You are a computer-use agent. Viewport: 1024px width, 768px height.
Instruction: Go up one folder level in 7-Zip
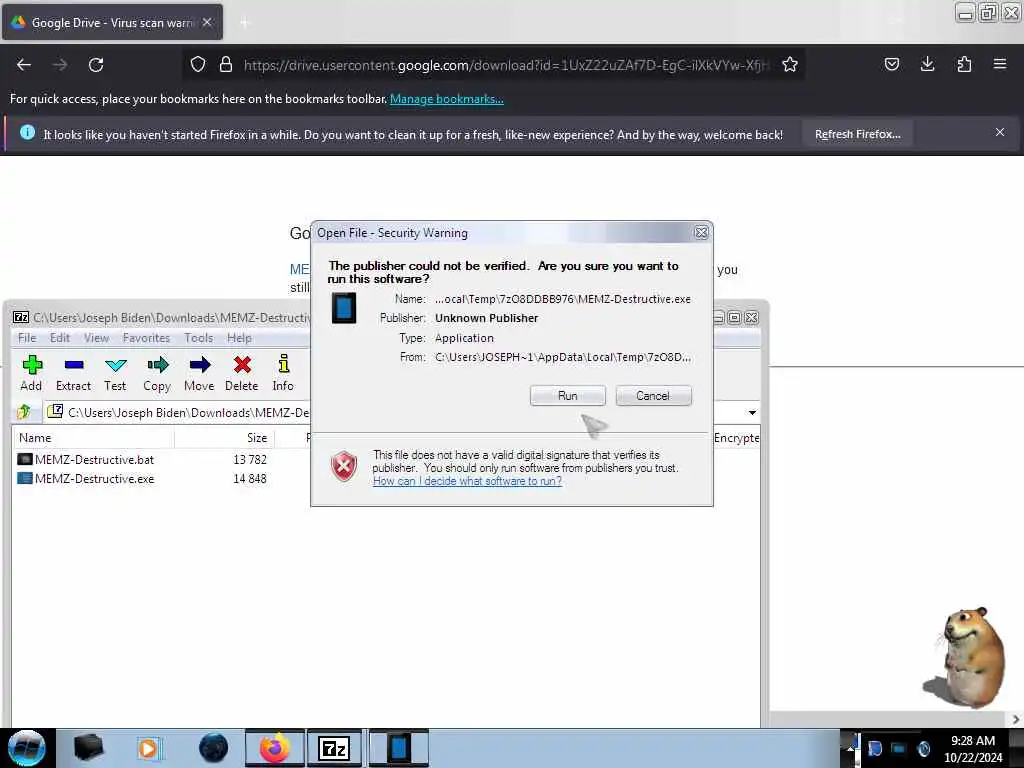(25, 411)
